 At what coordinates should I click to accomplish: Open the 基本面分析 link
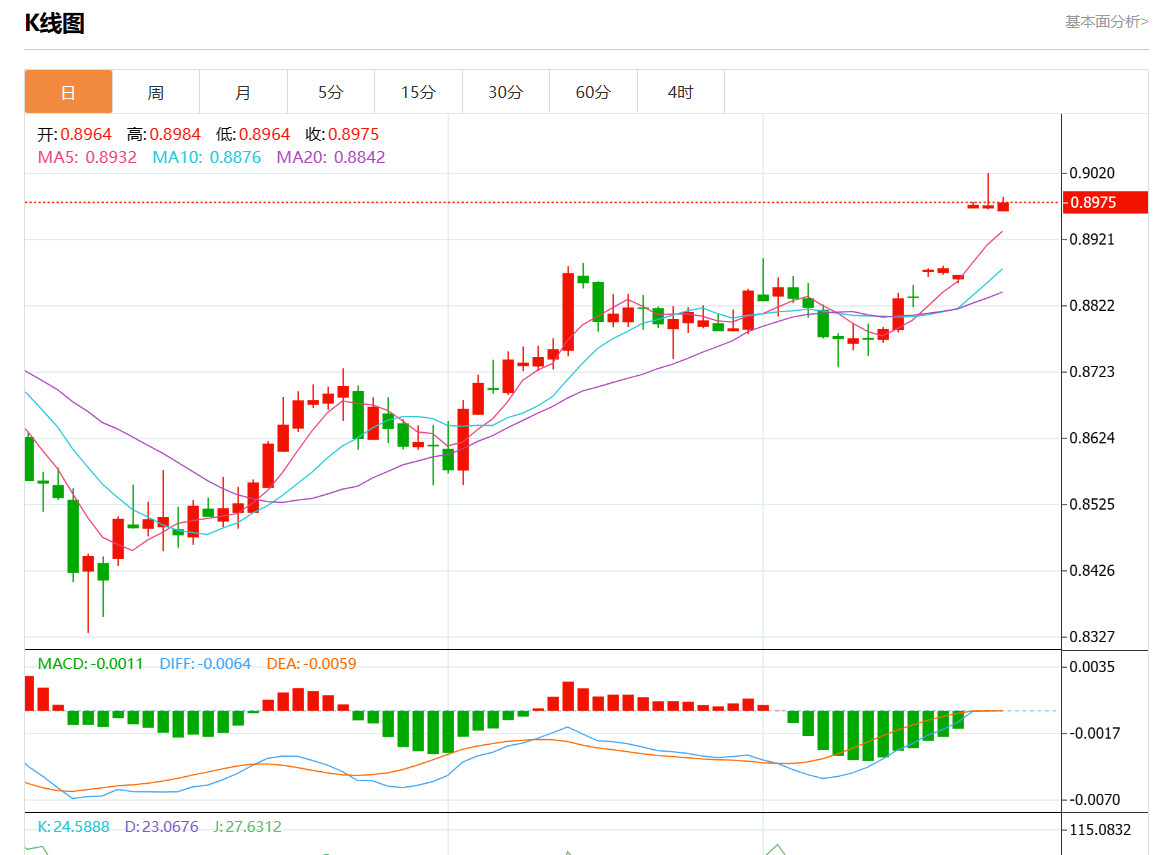(1106, 22)
